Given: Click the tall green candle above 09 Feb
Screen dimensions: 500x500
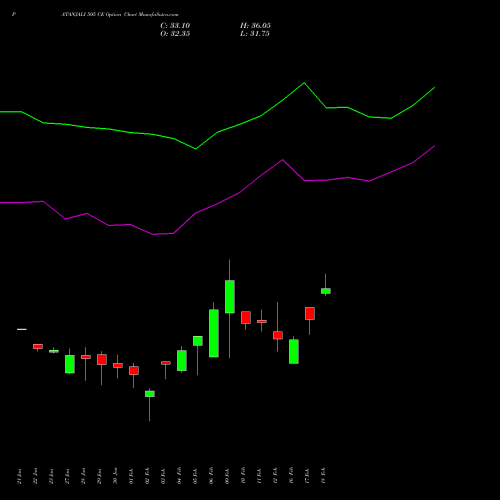Looking at the screenshot, I should point(230,297).
